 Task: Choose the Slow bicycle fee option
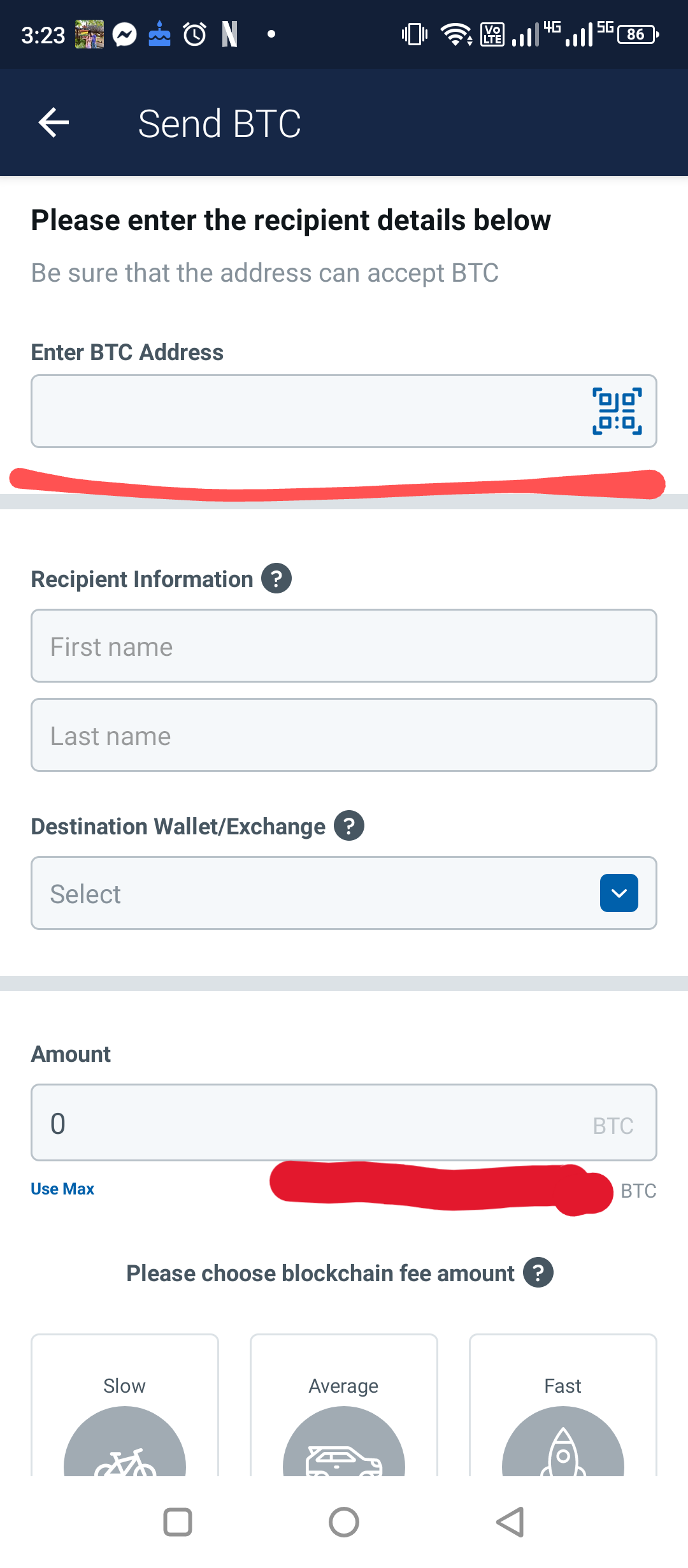[125, 1405]
